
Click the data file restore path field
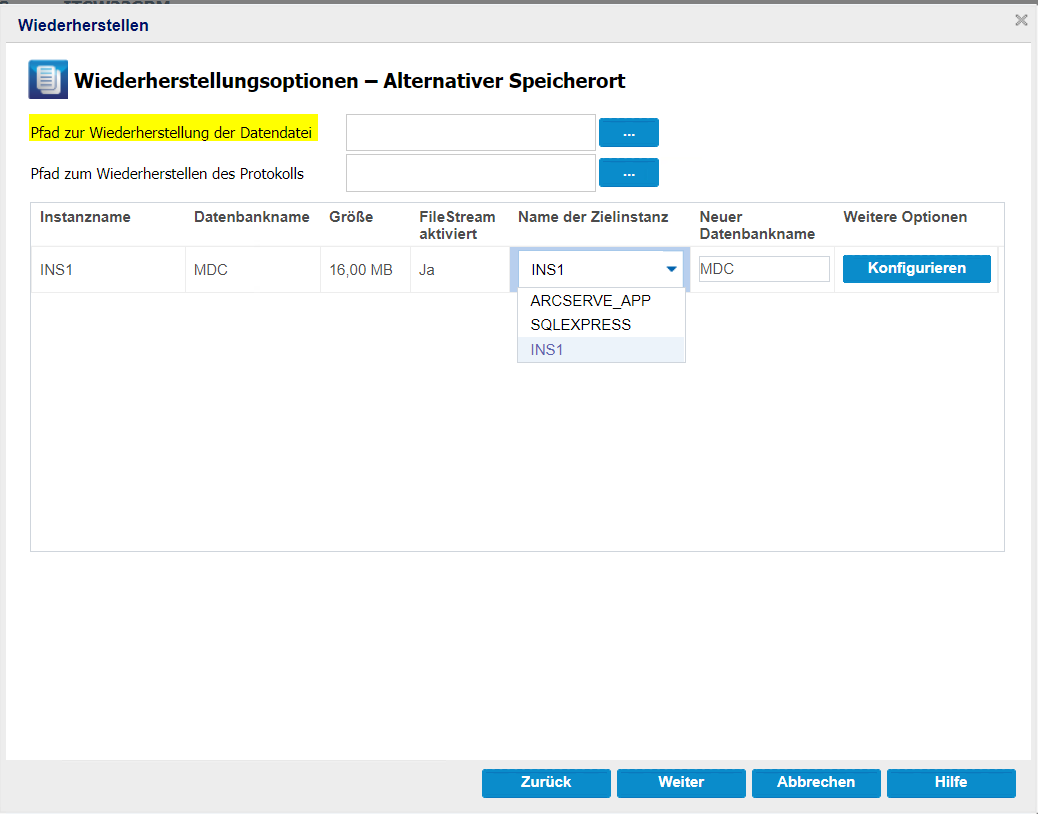pyautogui.click(x=471, y=132)
